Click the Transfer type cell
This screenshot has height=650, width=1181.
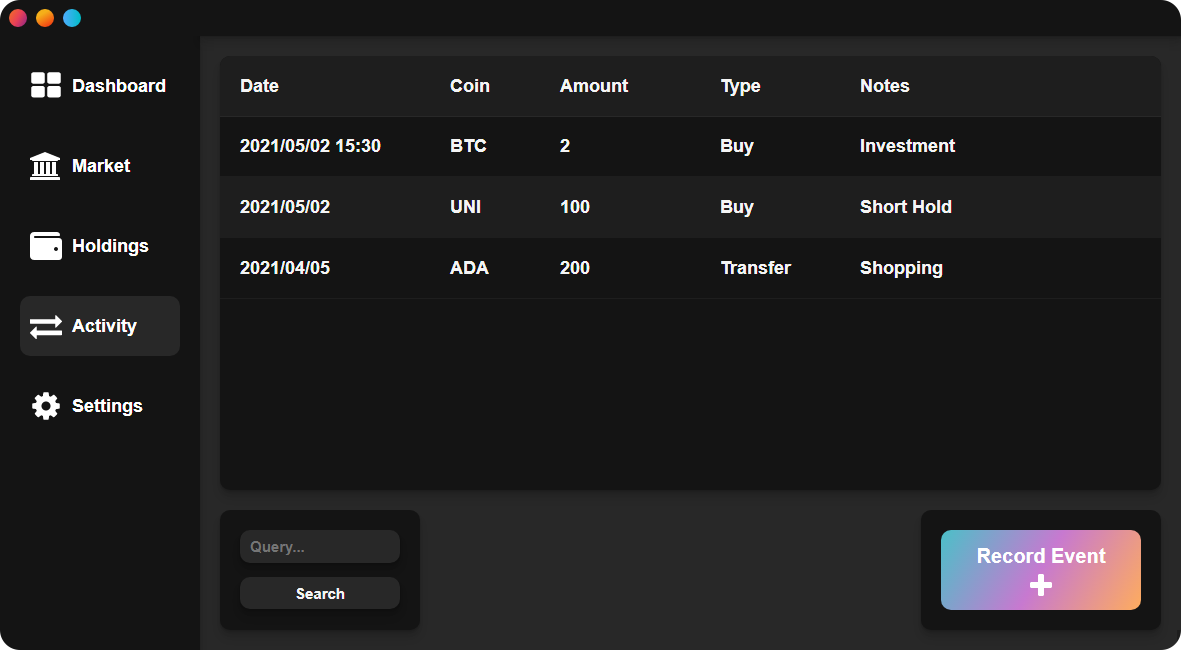coord(755,268)
